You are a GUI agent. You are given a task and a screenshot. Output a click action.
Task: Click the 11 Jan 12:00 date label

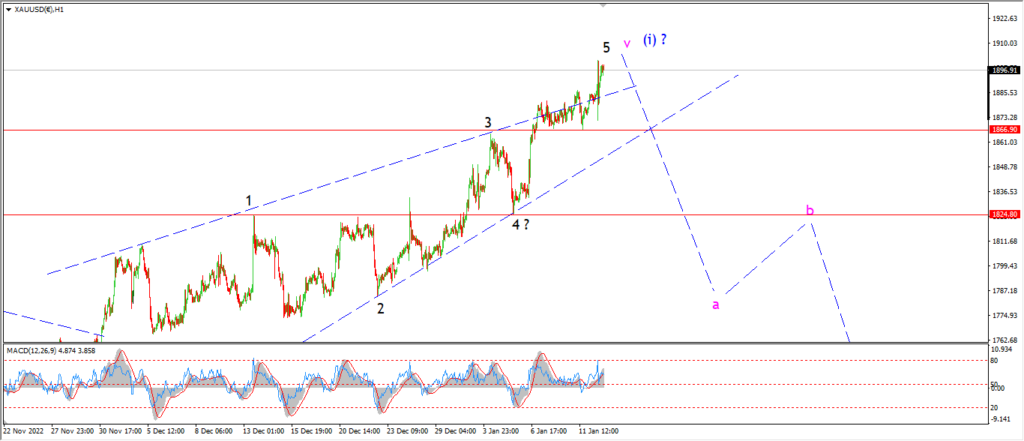coord(600,431)
